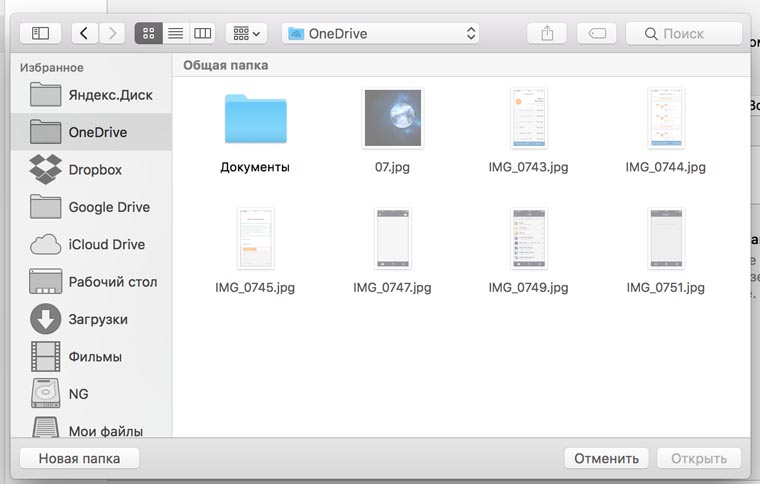This screenshot has width=760, height=484.
Task: Click the IMG_0745.jpg file name
Action: coord(255,287)
